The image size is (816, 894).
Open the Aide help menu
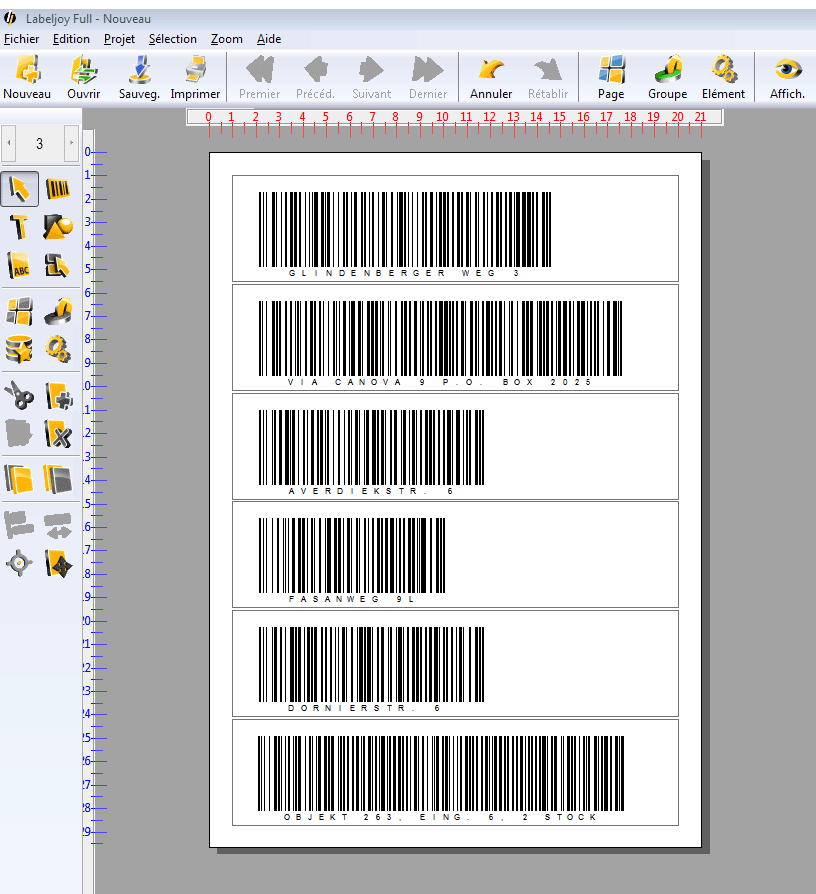click(269, 39)
